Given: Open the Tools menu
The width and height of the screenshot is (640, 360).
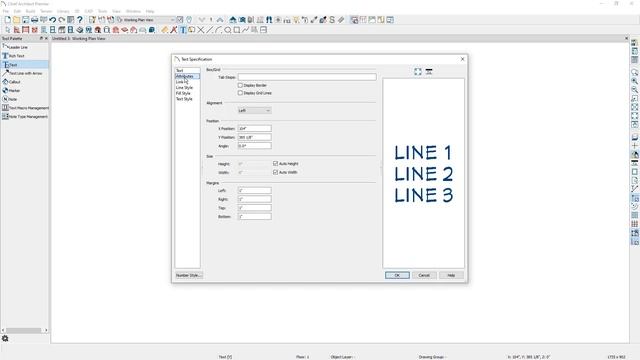Looking at the screenshot, I should [x=102, y=11].
